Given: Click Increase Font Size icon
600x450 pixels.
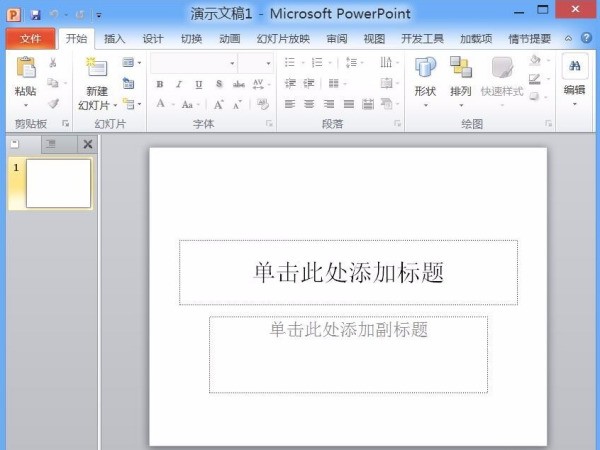Looking at the screenshot, I should (218, 104).
